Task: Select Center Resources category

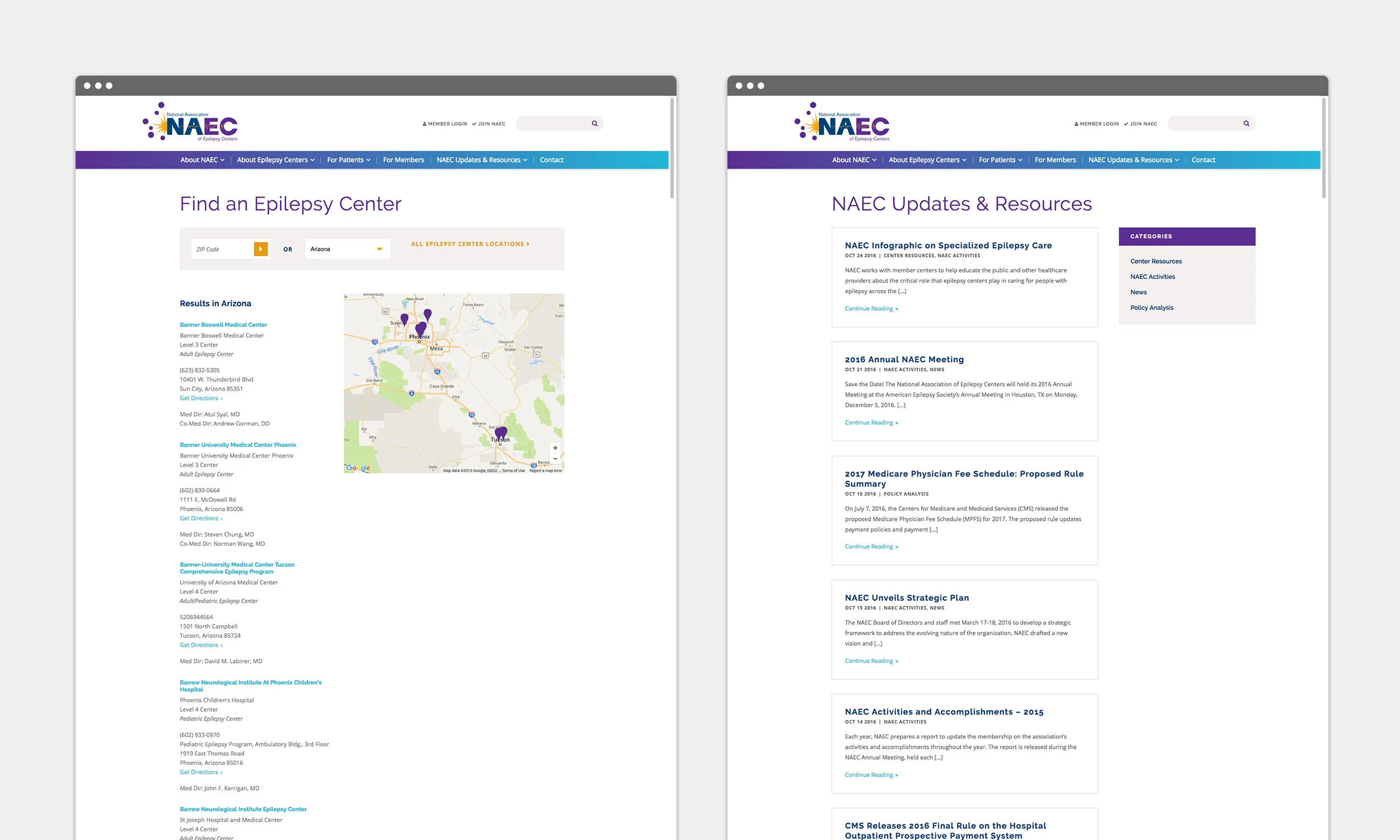Action: point(1156,261)
